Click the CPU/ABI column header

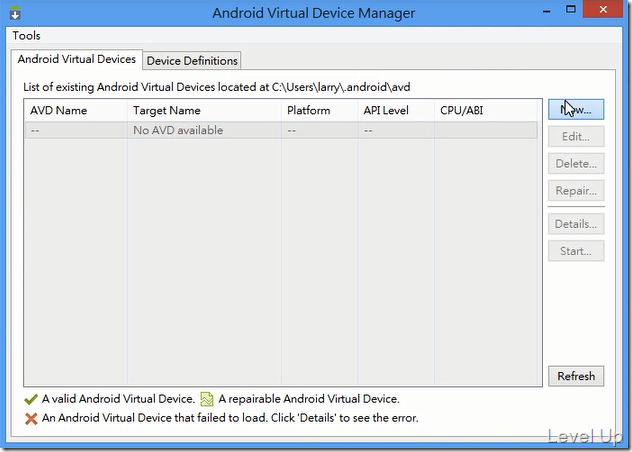pyautogui.click(x=486, y=110)
